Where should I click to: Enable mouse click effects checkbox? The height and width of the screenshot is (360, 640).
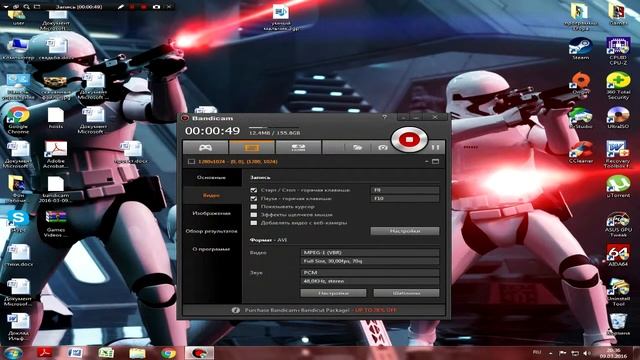(253, 215)
